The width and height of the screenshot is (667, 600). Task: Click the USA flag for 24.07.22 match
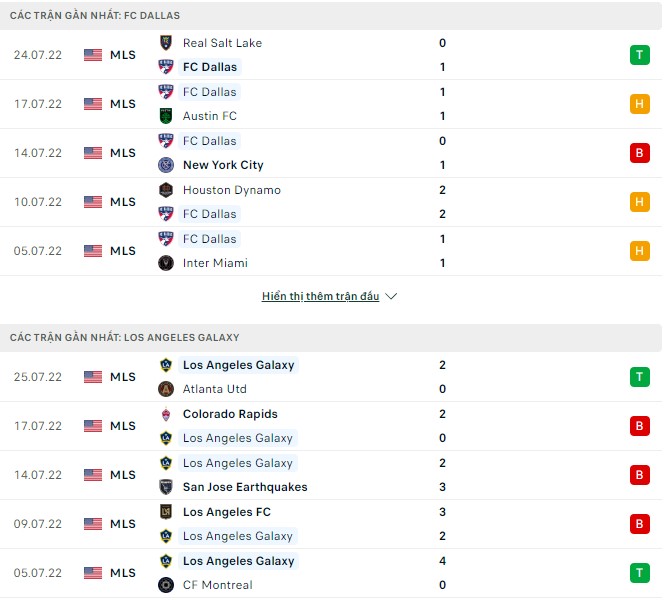[93, 55]
